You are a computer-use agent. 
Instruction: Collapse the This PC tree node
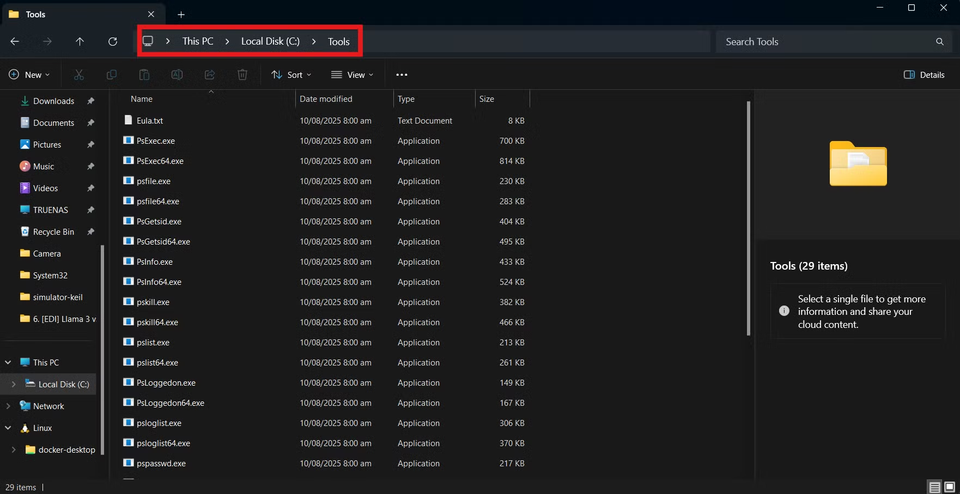coord(9,362)
